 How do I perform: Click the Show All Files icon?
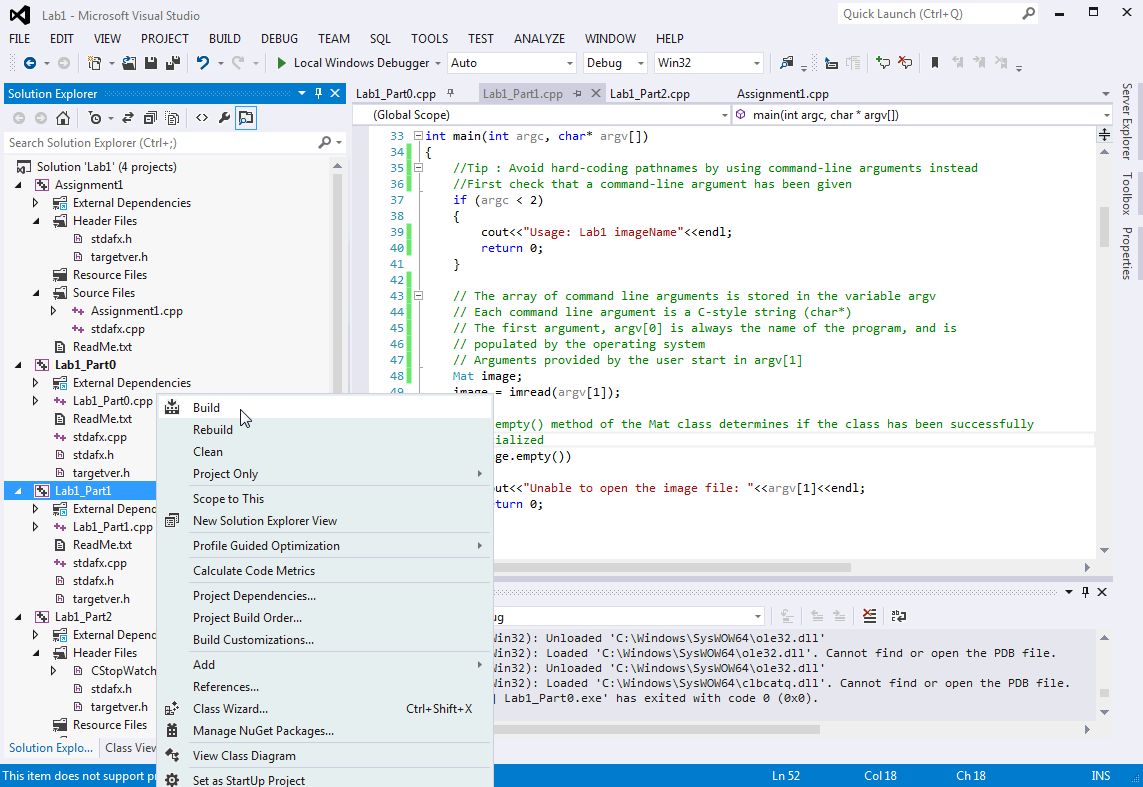[x=173, y=118]
